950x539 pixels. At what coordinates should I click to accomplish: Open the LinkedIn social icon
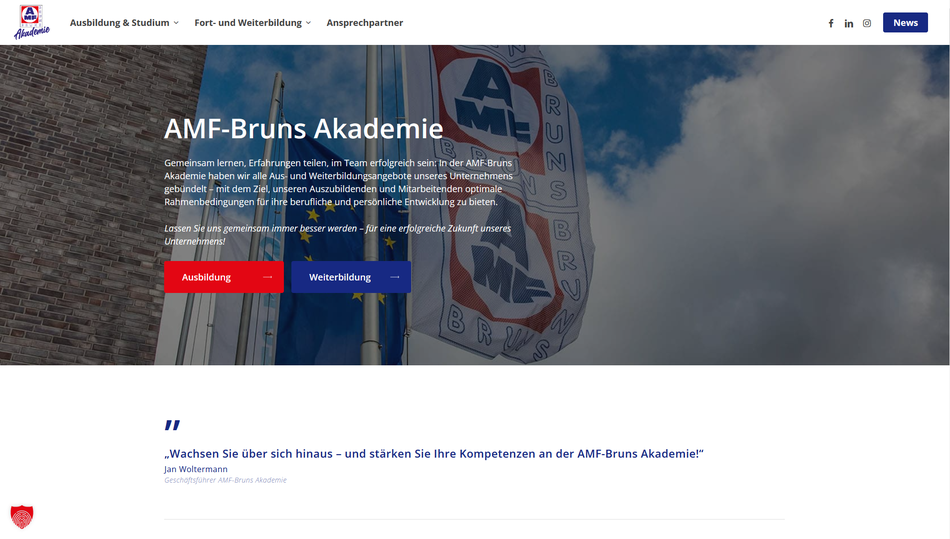click(849, 23)
